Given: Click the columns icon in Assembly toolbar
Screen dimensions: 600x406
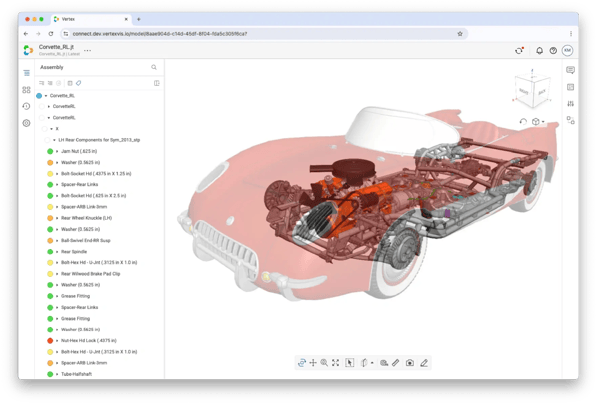Looking at the screenshot, I should click(x=70, y=83).
